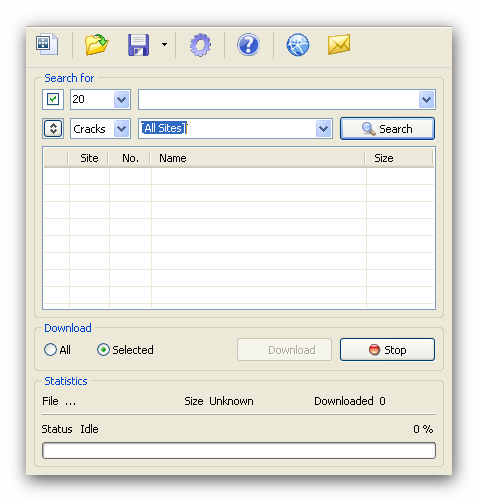Select the Selected radio button

coord(103,350)
